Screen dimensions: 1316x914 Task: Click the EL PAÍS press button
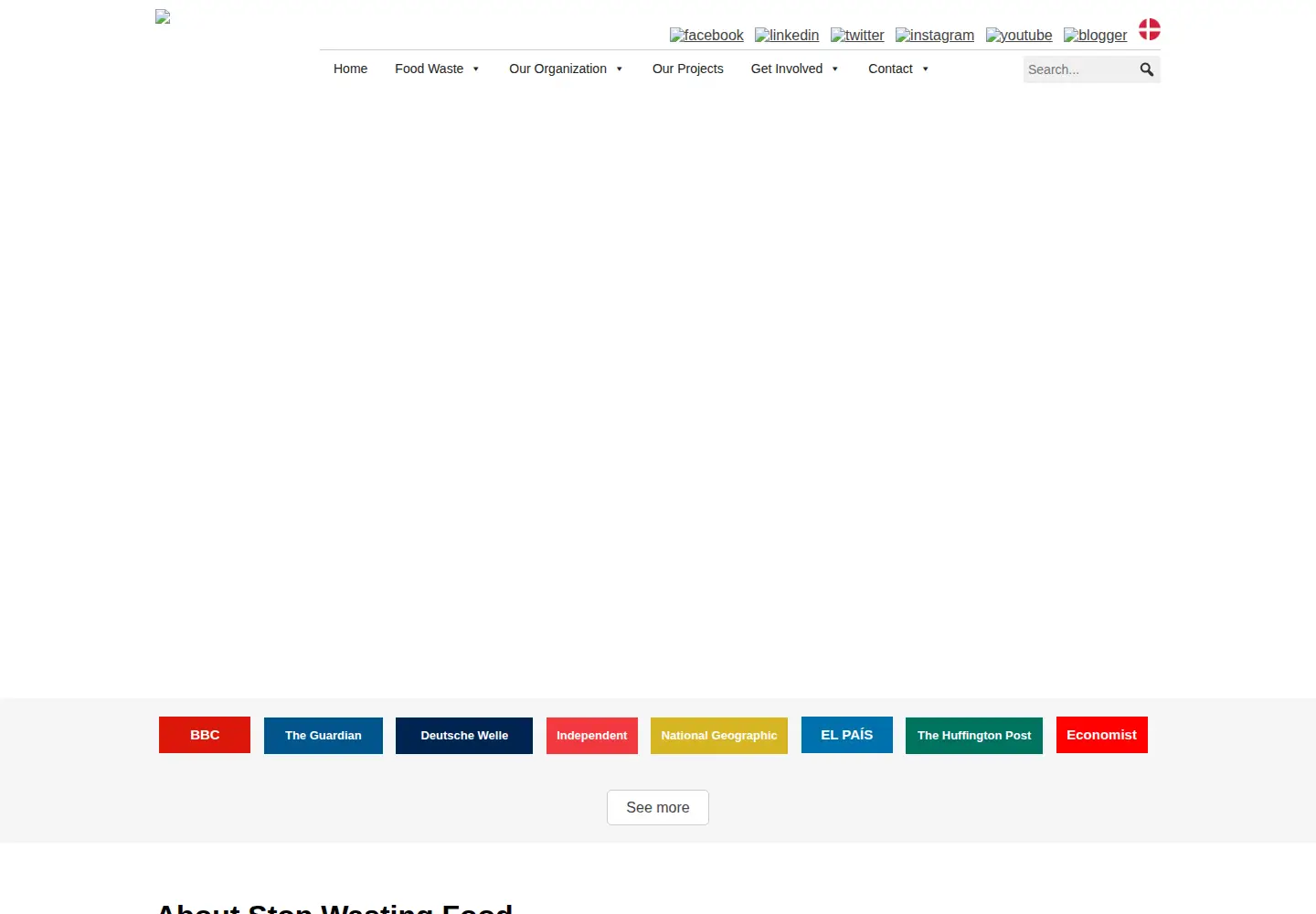[847, 735]
